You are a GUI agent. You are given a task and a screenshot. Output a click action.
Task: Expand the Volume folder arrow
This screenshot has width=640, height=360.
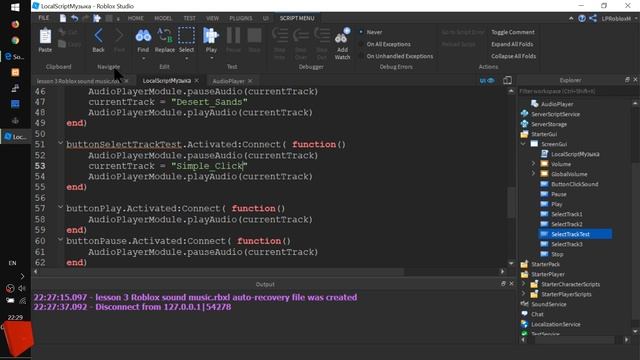(533, 164)
